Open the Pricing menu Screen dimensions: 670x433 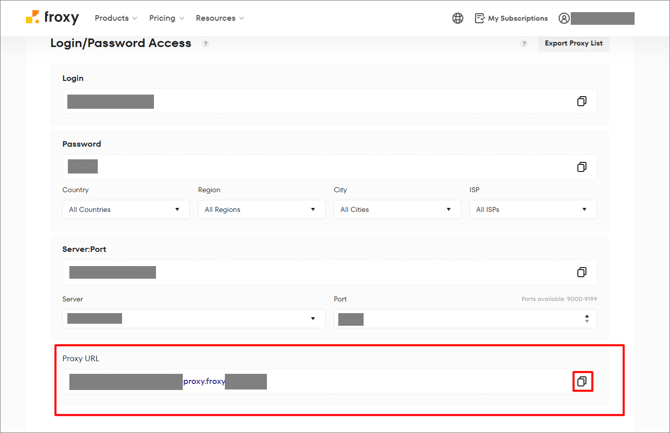tap(166, 18)
